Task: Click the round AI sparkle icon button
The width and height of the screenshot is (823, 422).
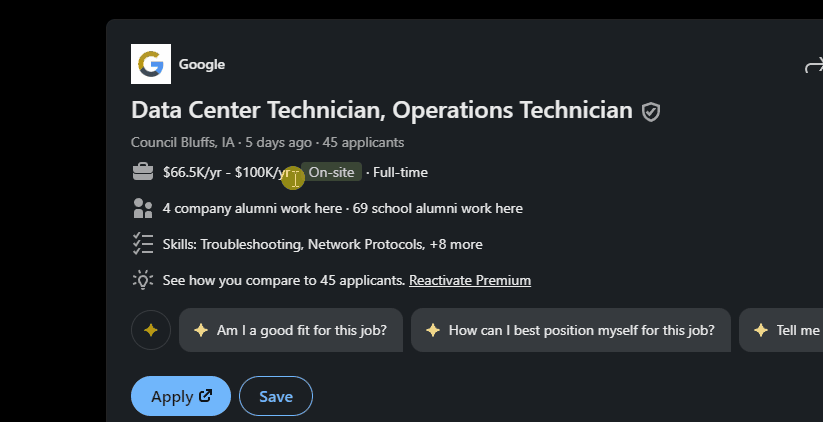Action: pos(151,330)
